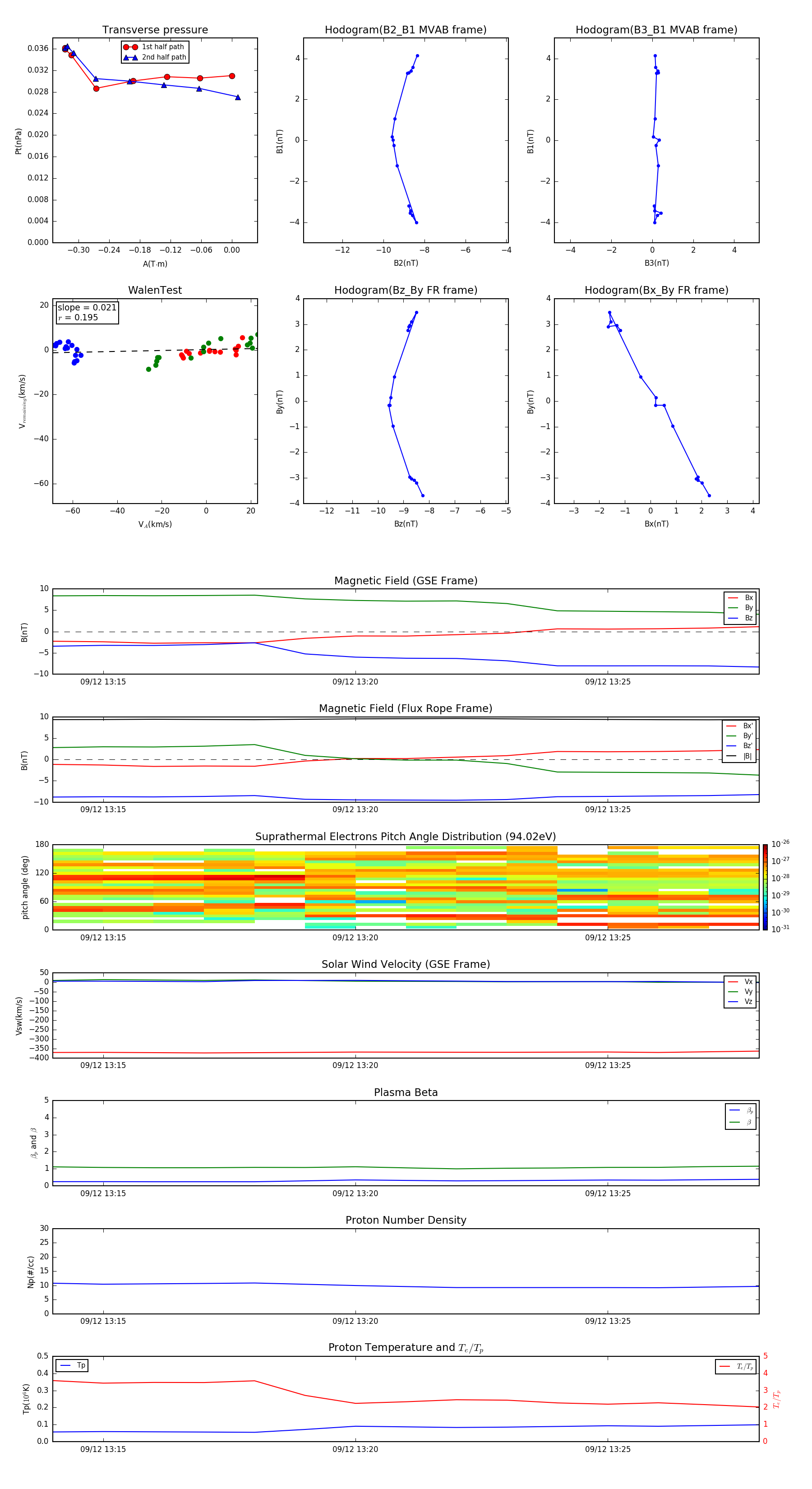Screen dimensions: 812x1489
Task: Click the βp legend entry in Plasma Beta
Action: click(x=741, y=1110)
